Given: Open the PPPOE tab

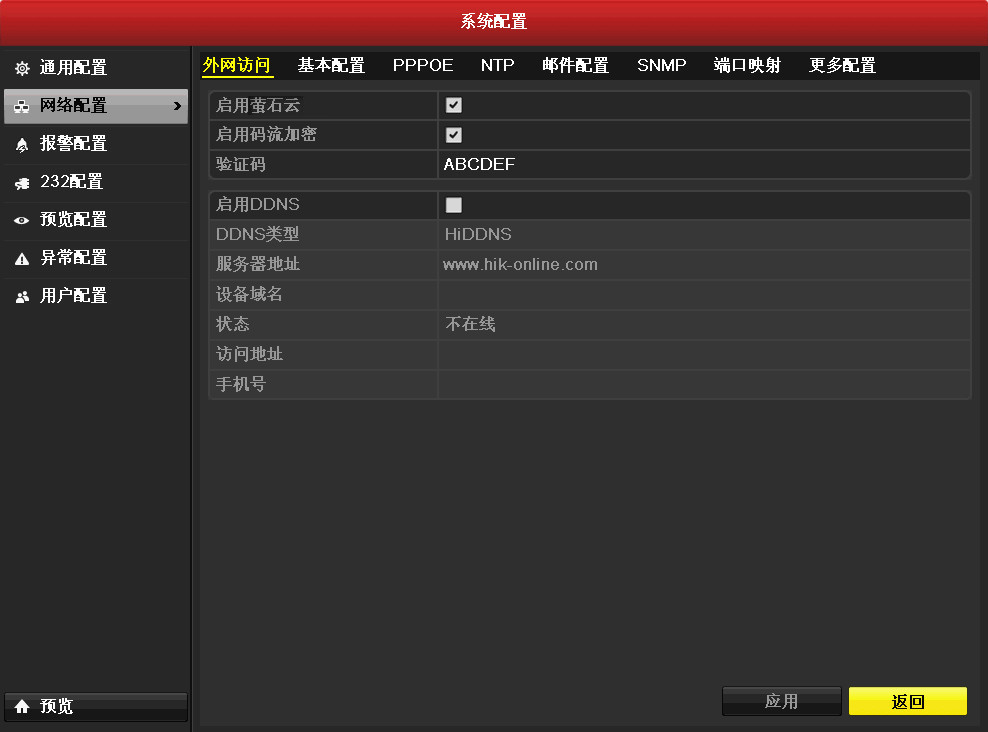Looking at the screenshot, I should [x=423, y=66].
